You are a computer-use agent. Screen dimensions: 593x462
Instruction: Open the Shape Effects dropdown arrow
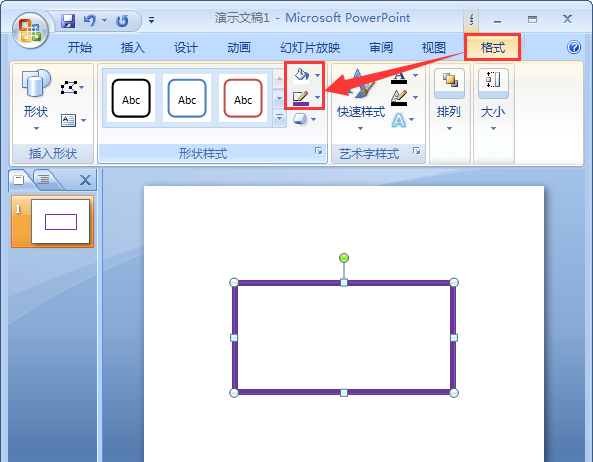[x=314, y=119]
